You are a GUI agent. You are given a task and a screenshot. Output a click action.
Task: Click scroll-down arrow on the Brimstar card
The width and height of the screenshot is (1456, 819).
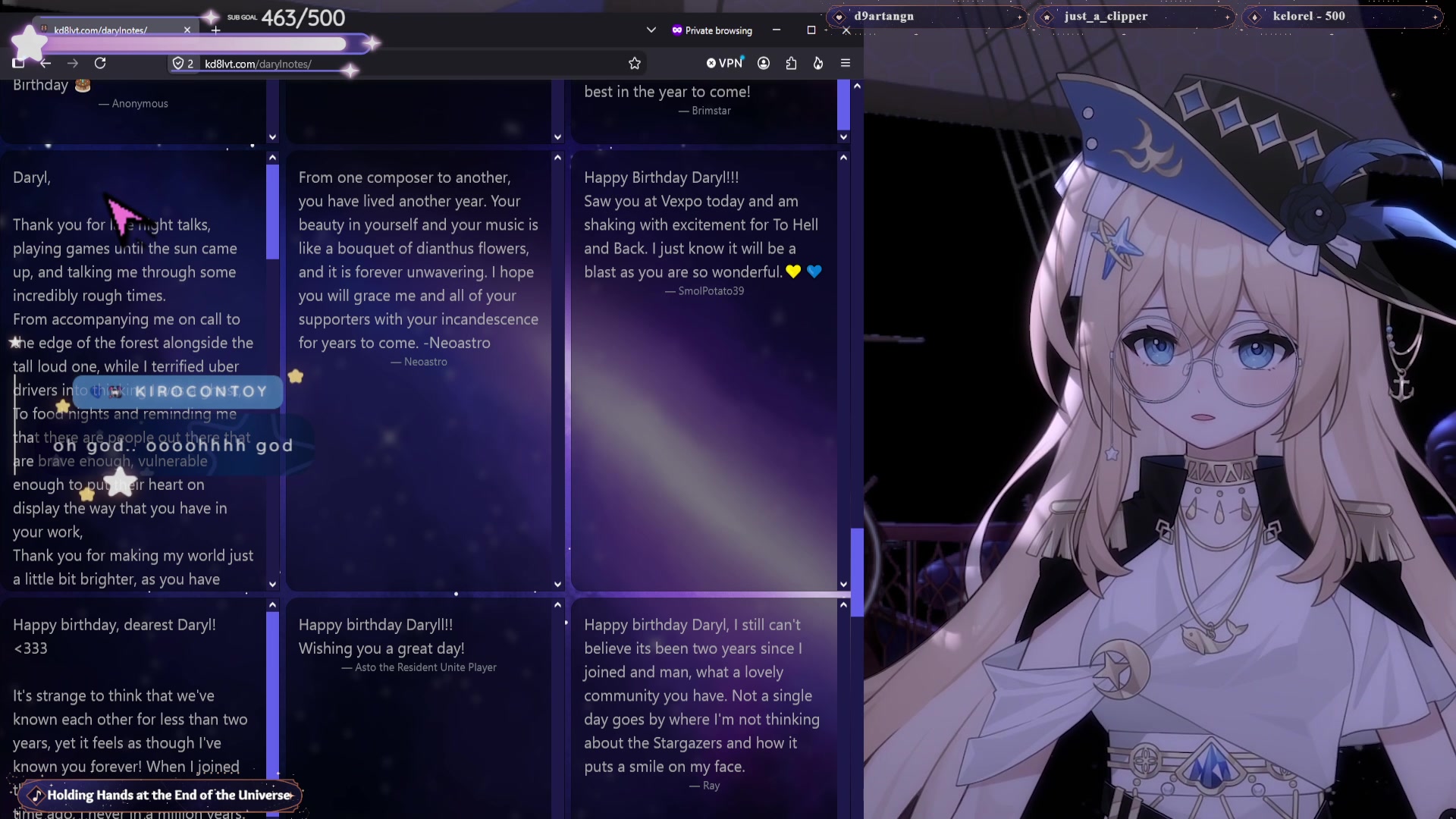tap(843, 137)
